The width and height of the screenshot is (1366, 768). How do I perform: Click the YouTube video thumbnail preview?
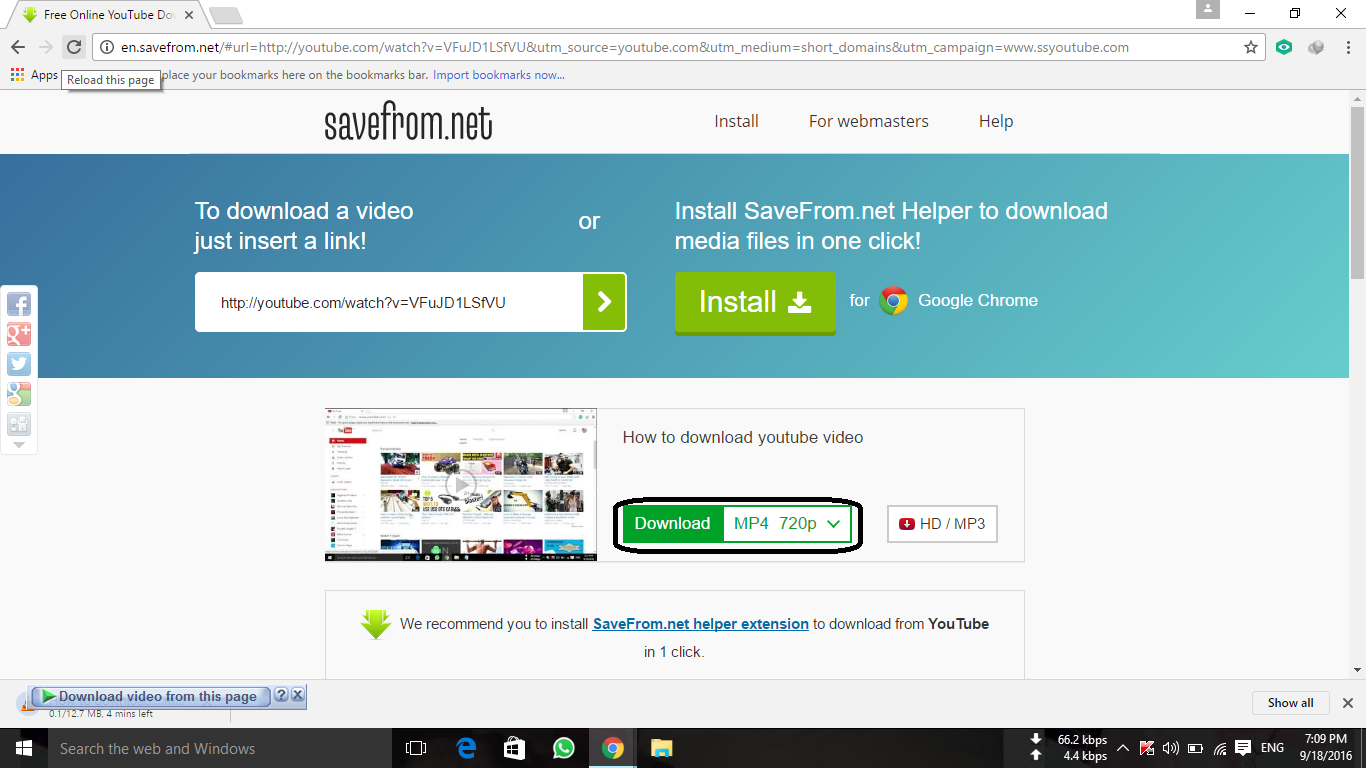click(461, 484)
